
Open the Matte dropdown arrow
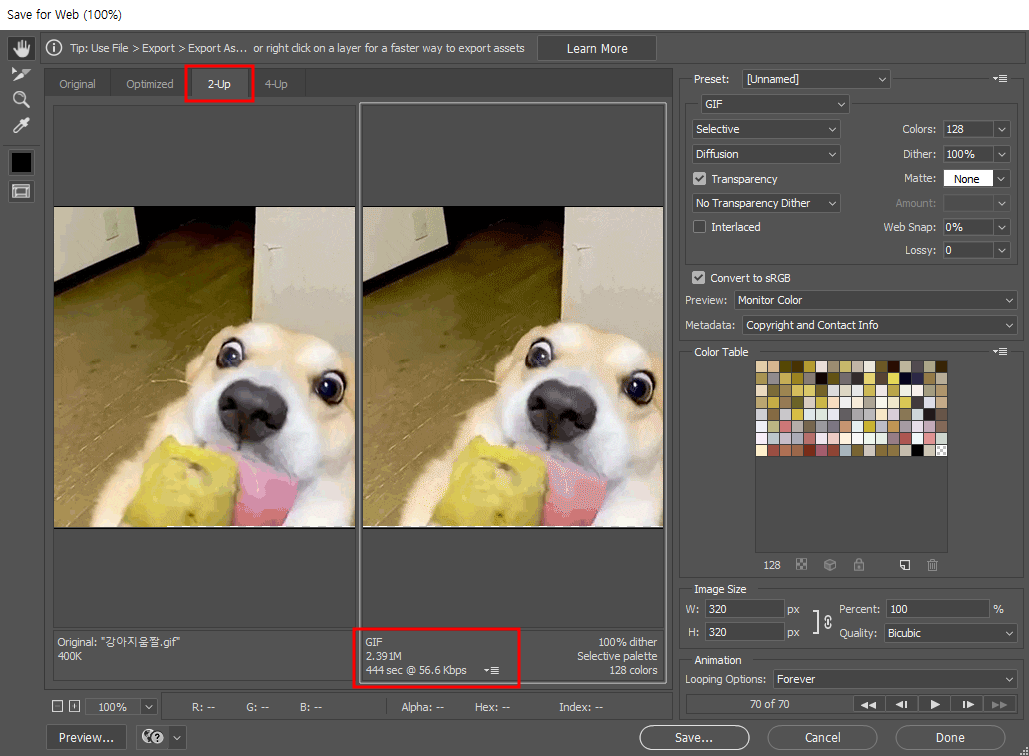tap(1001, 178)
